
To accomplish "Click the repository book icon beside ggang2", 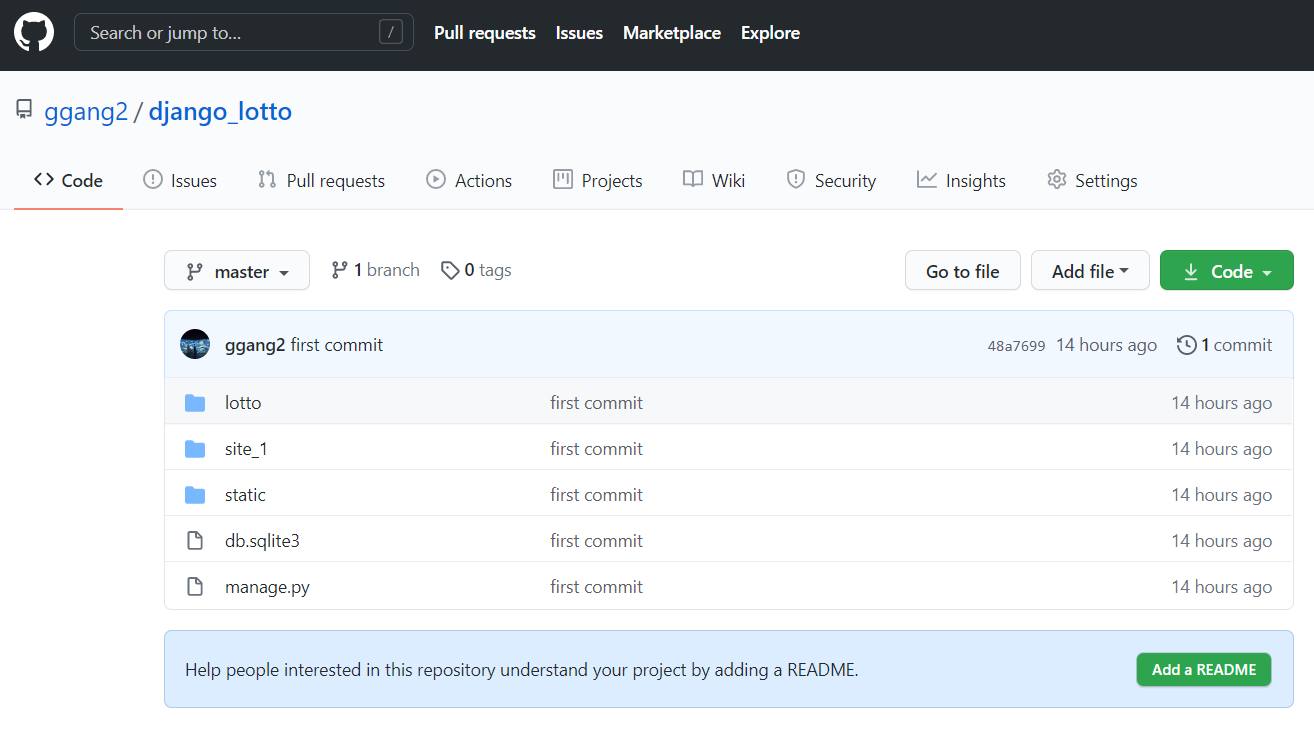I will click(x=24, y=110).
